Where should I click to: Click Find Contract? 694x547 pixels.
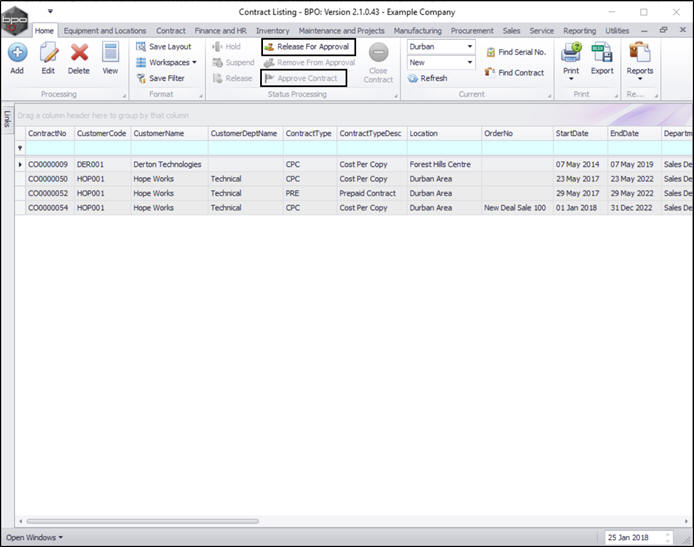pyautogui.click(x=515, y=73)
